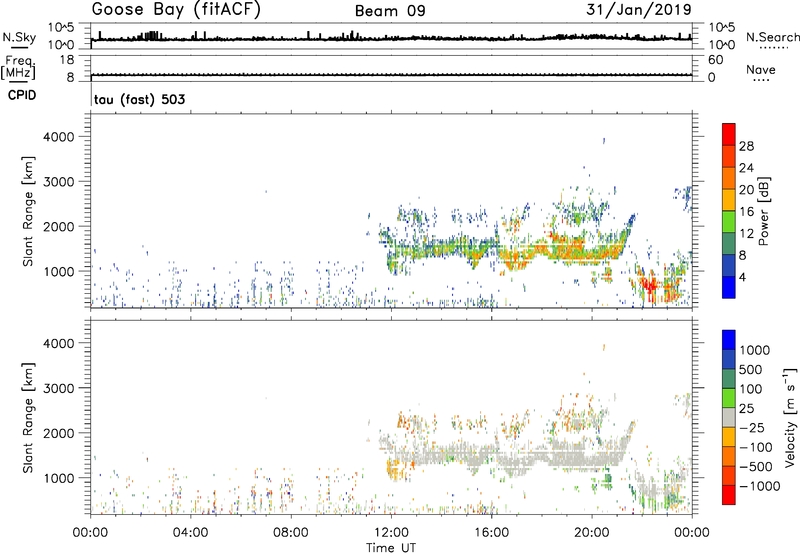Screen dimensions: 800x554
Task: Click the '100' velocity colorbar tick
Action: click(750, 389)
